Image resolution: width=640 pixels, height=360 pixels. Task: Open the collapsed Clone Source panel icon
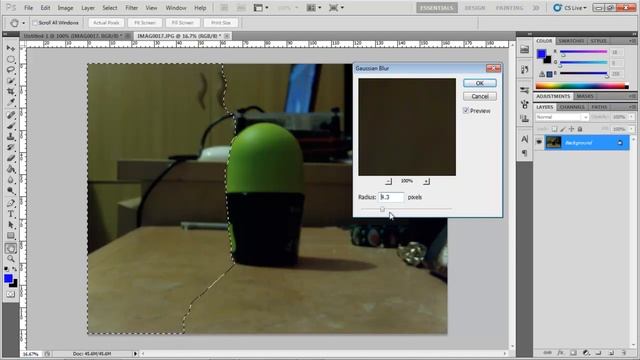pos(524,119)
